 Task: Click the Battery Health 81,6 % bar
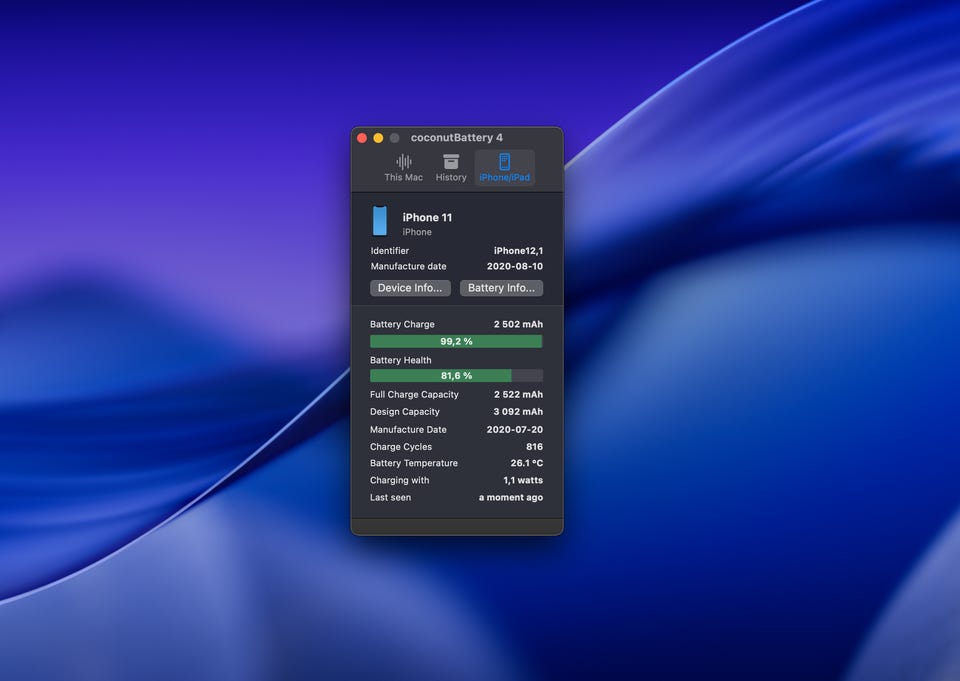click(456, 375)
